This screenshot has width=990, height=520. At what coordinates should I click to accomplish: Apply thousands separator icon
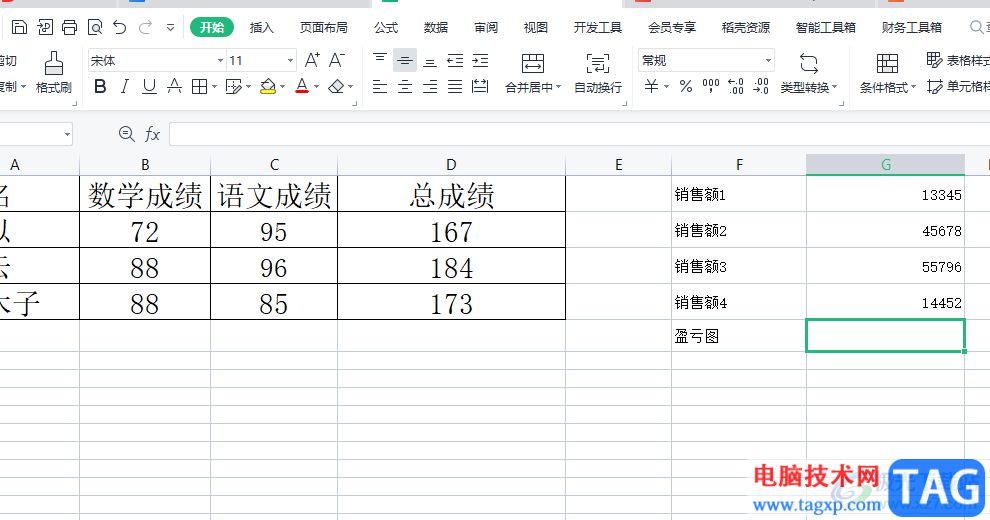711,86
